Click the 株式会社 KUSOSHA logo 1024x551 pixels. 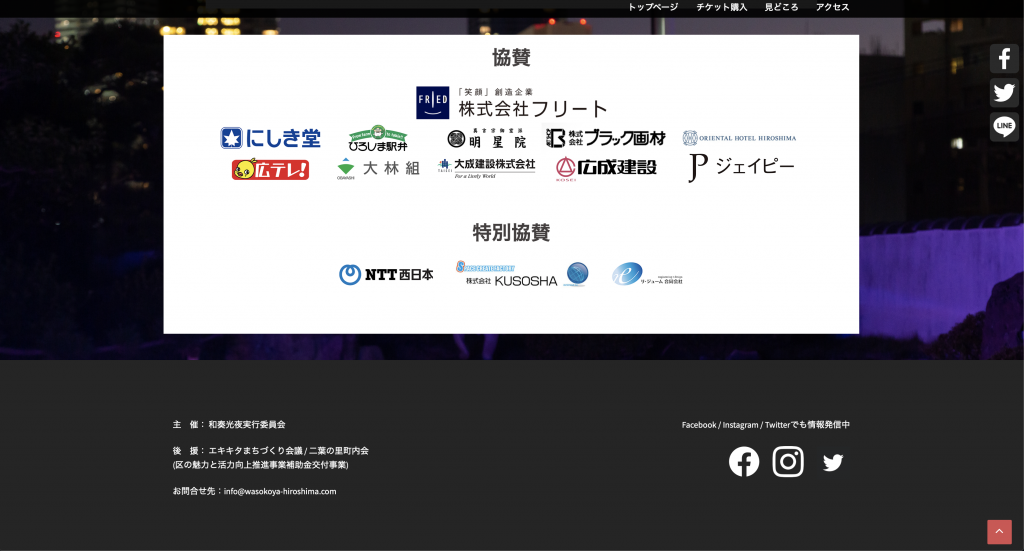[x=522, y=274]
